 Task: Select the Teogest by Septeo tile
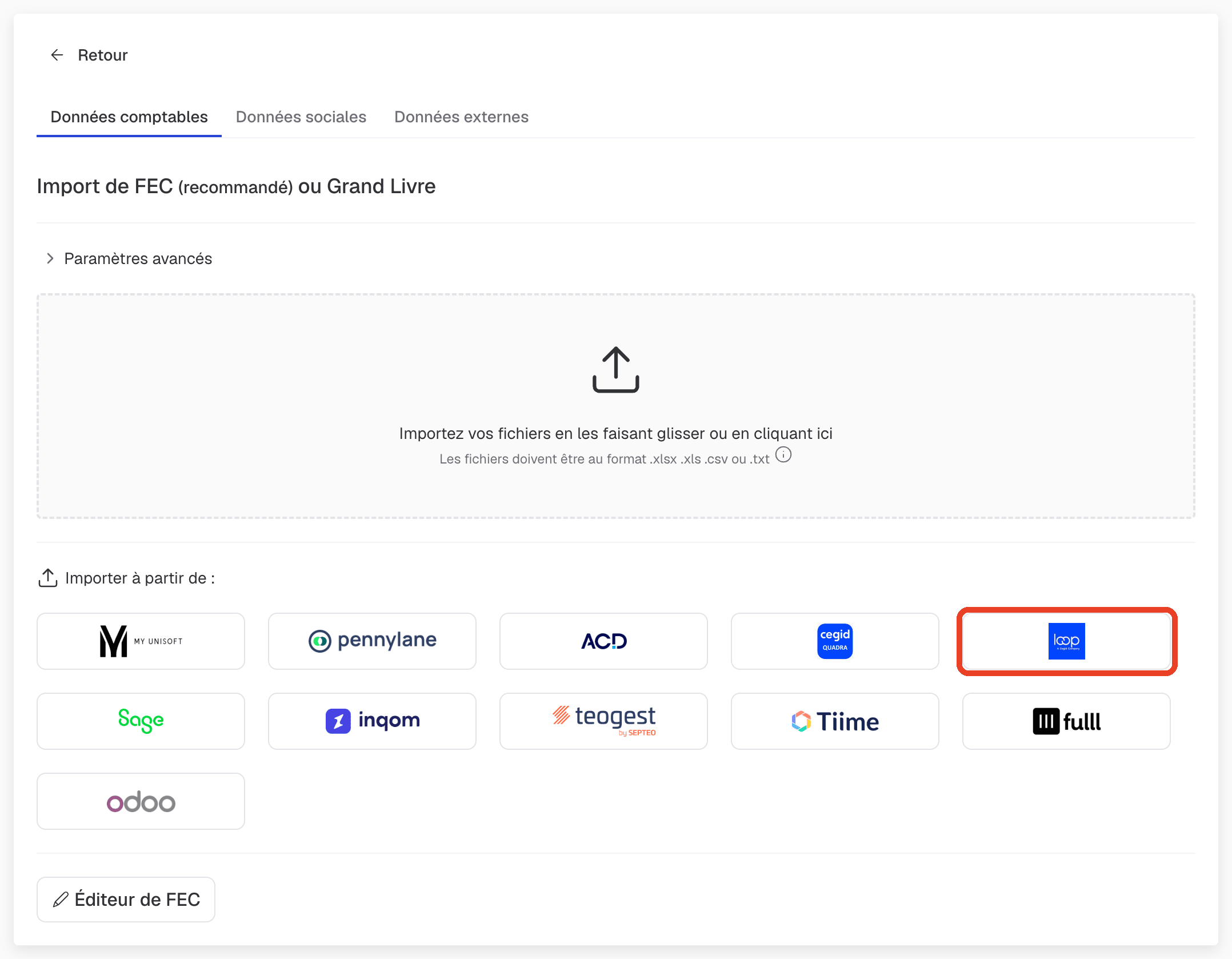click(603, 721)
